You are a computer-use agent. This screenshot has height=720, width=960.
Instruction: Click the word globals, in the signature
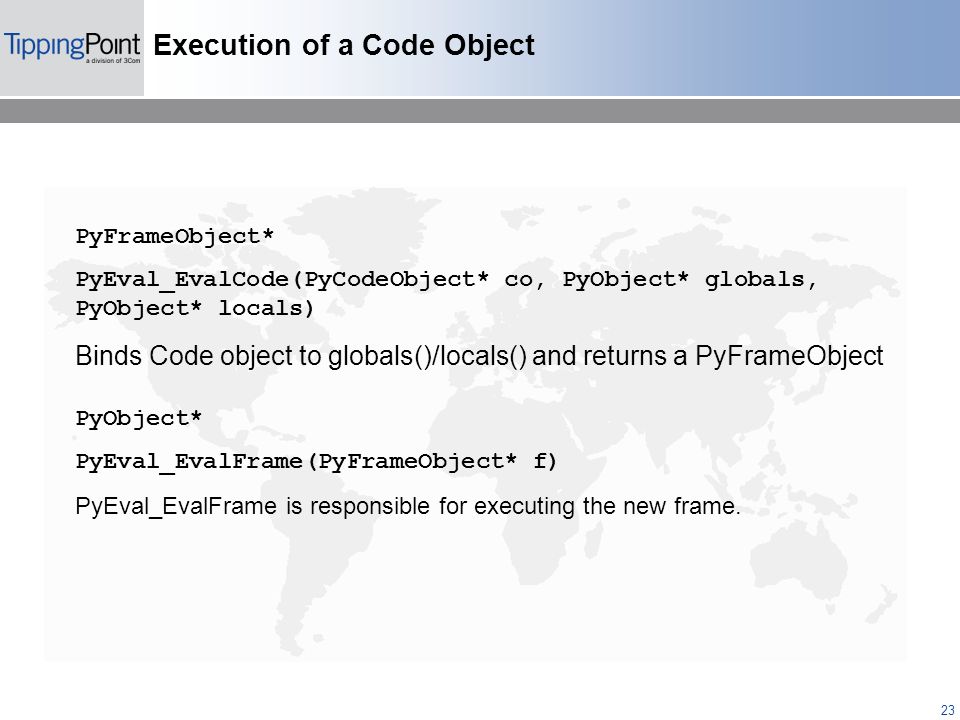[761, 279]
